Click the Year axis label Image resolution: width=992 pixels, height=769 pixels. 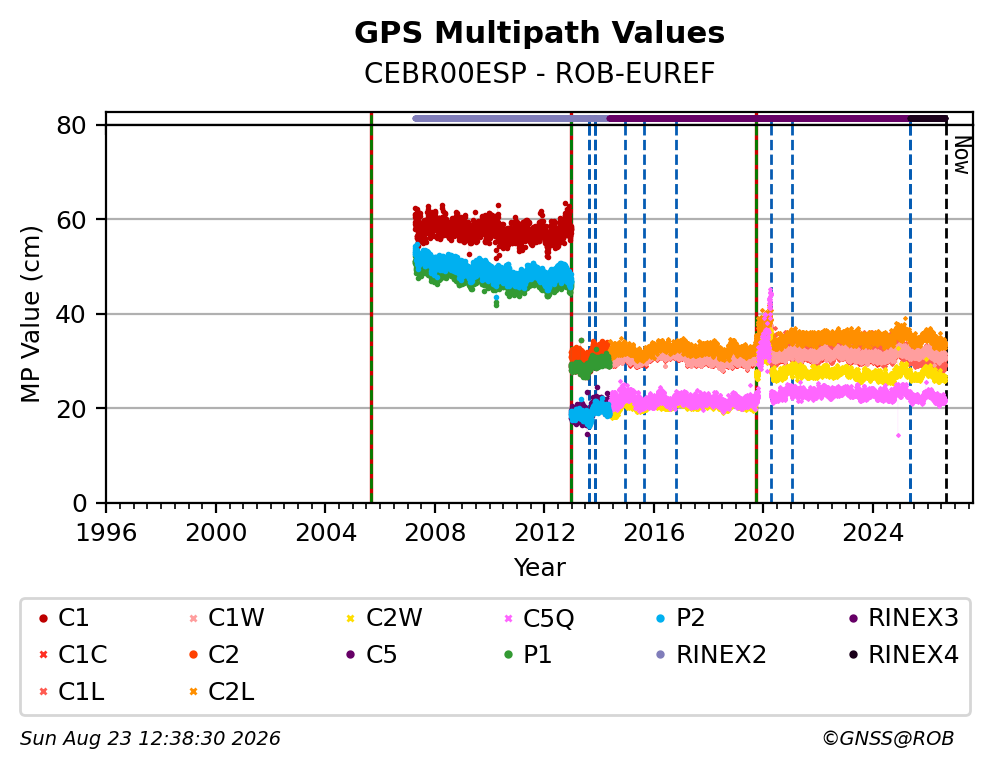coord(539,567)
